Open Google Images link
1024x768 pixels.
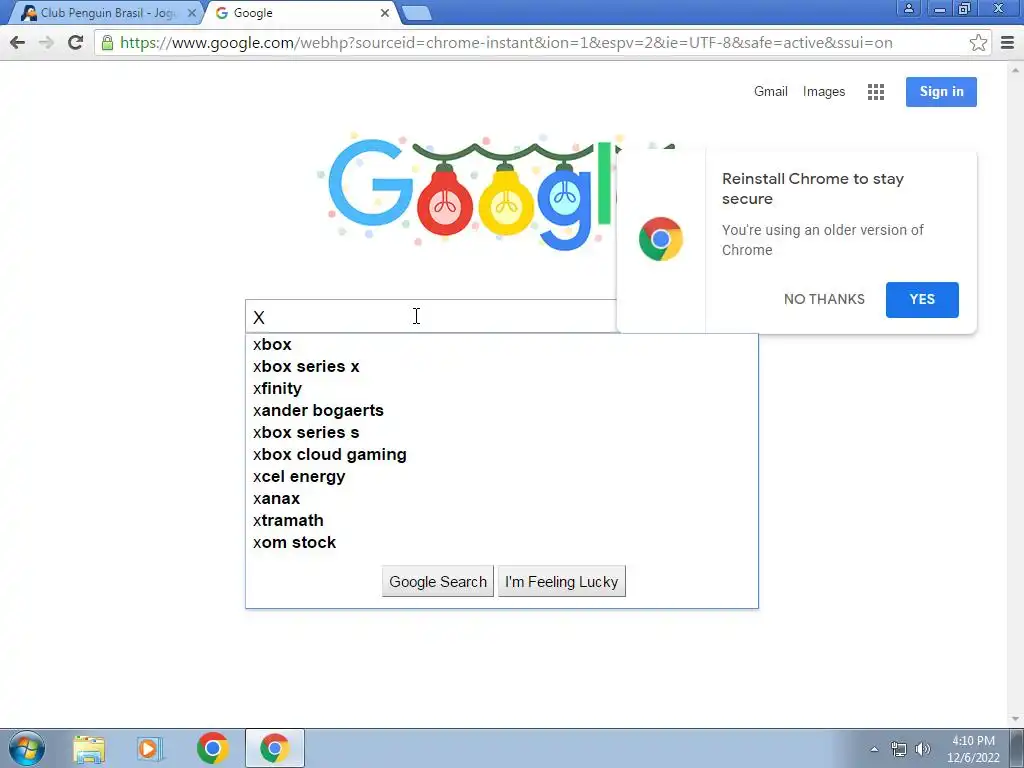click(x=824, y=91)
